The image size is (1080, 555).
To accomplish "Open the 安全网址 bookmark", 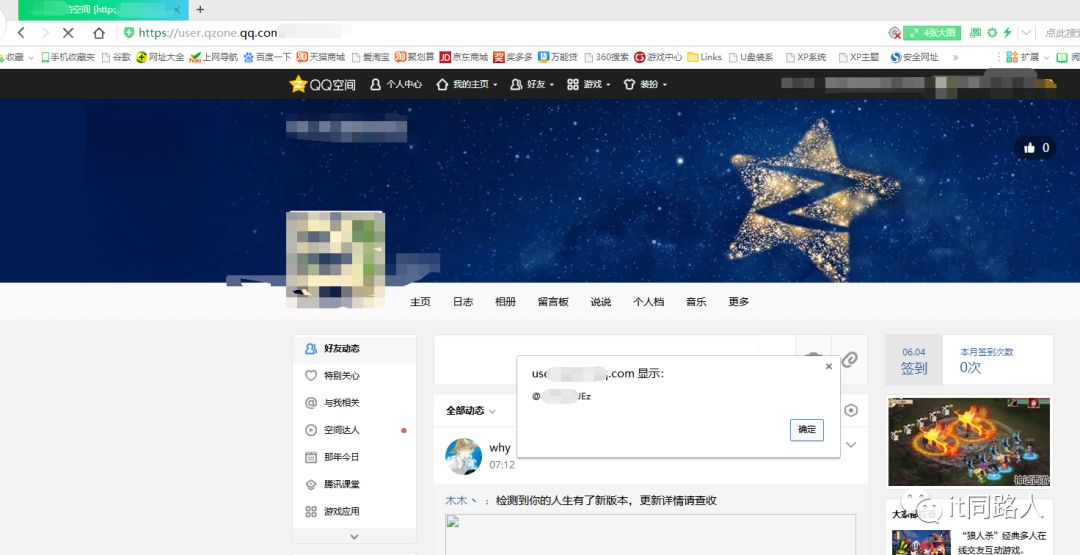I will [914, 57].
